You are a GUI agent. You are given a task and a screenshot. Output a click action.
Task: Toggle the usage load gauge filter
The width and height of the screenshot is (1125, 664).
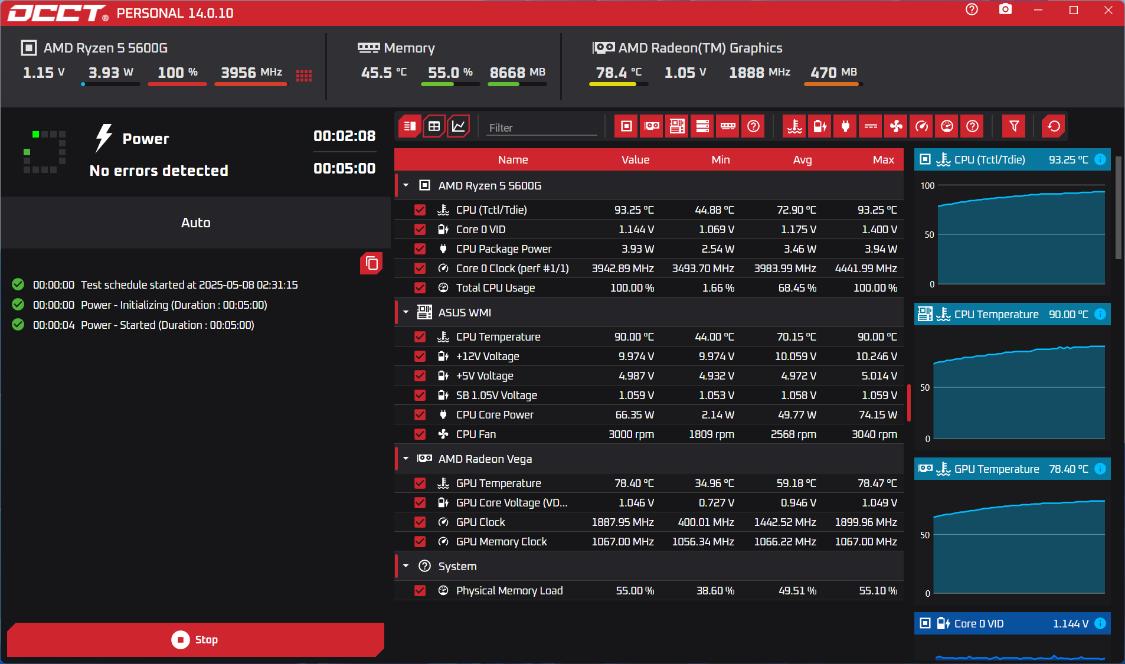click(947, 126)
